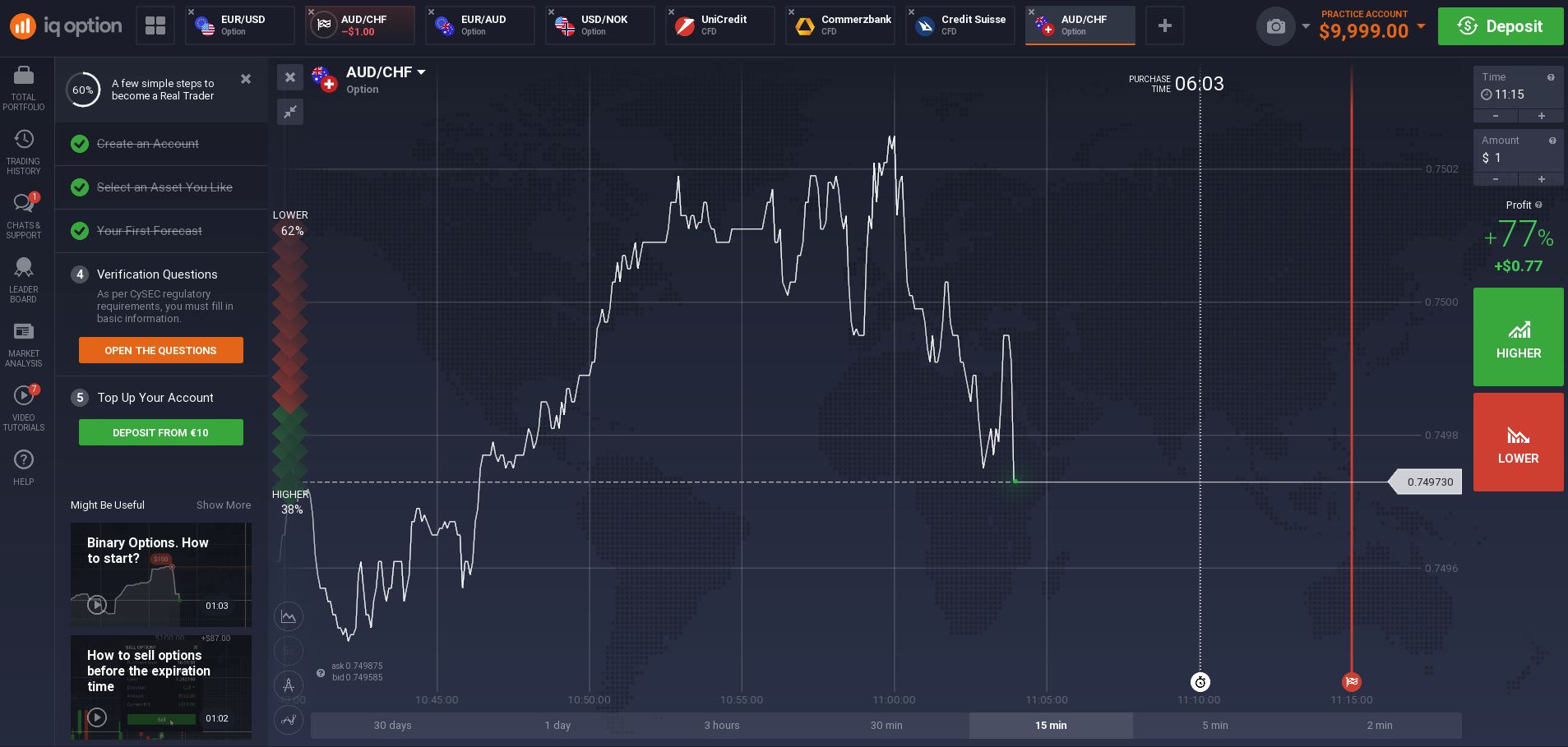Click the IQ Option logo
The width and height of the screenshot is (1568, 747).
[x=66, y=26]
